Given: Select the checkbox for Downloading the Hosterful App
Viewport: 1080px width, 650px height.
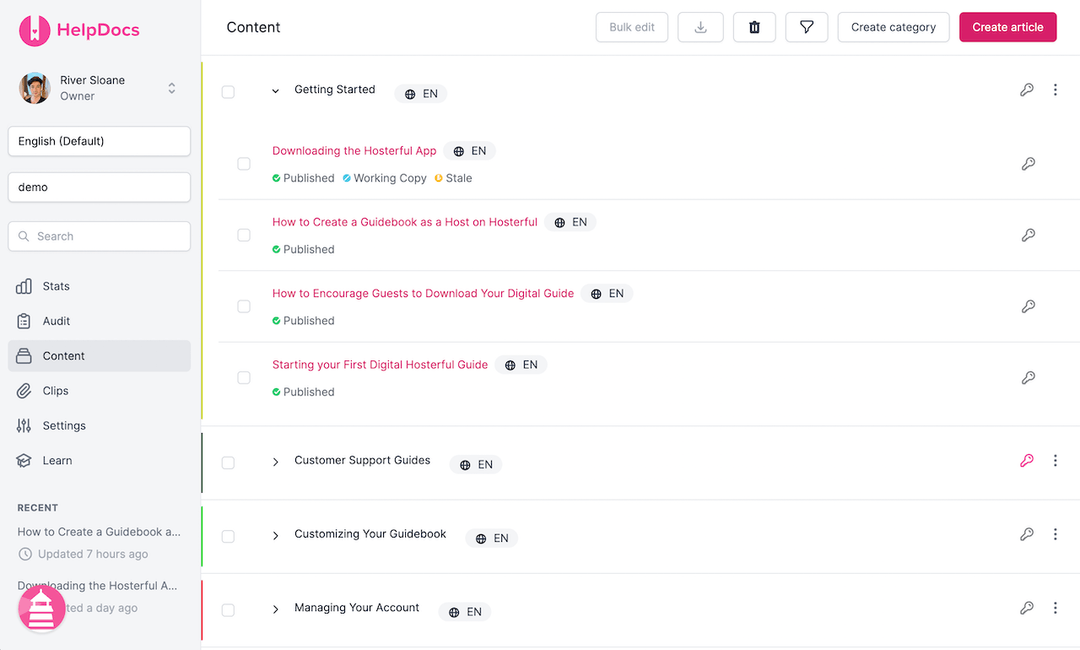Looking at the screenshot, I should click(244, 163).
